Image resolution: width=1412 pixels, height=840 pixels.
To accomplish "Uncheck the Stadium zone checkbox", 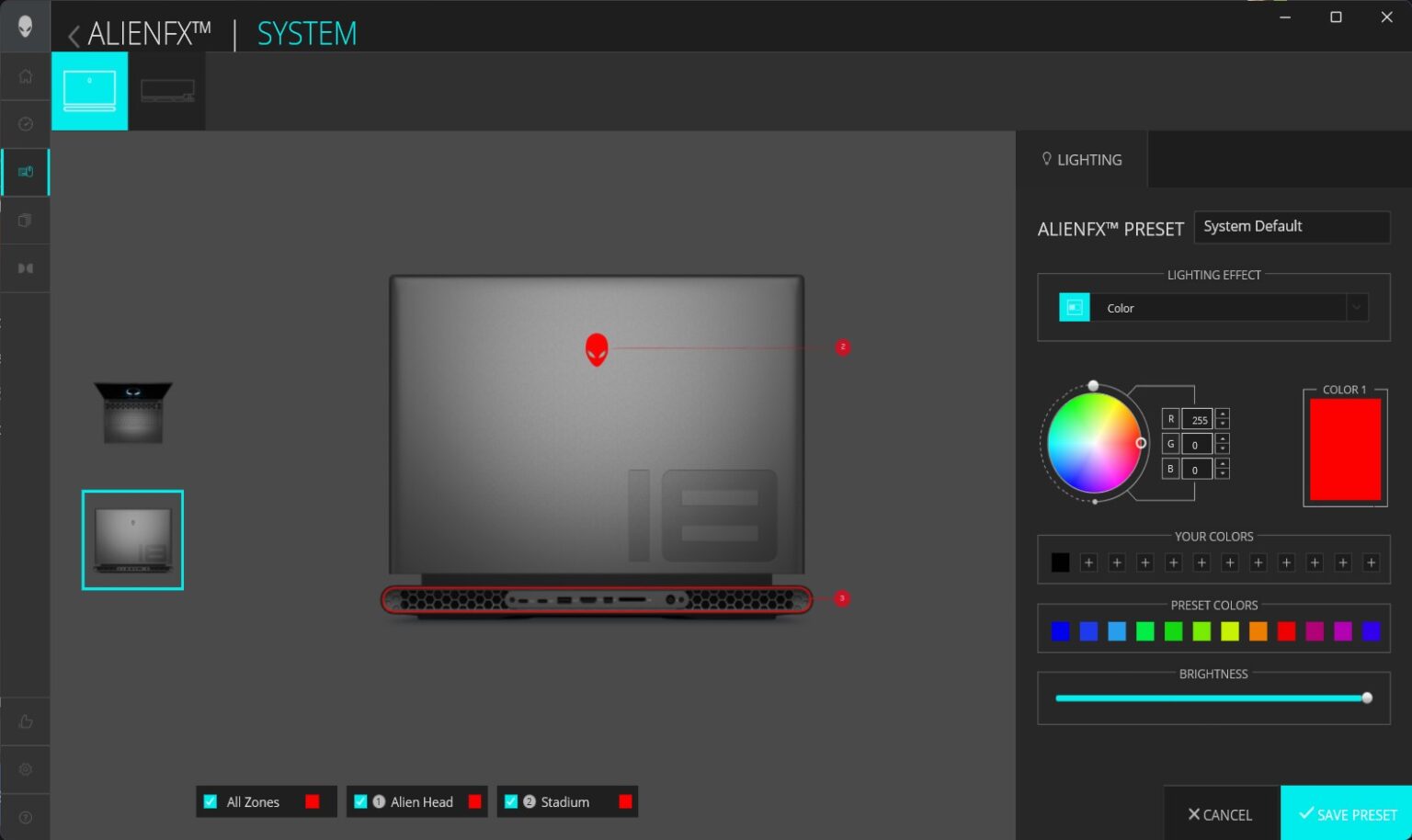I will coord(511,801).
